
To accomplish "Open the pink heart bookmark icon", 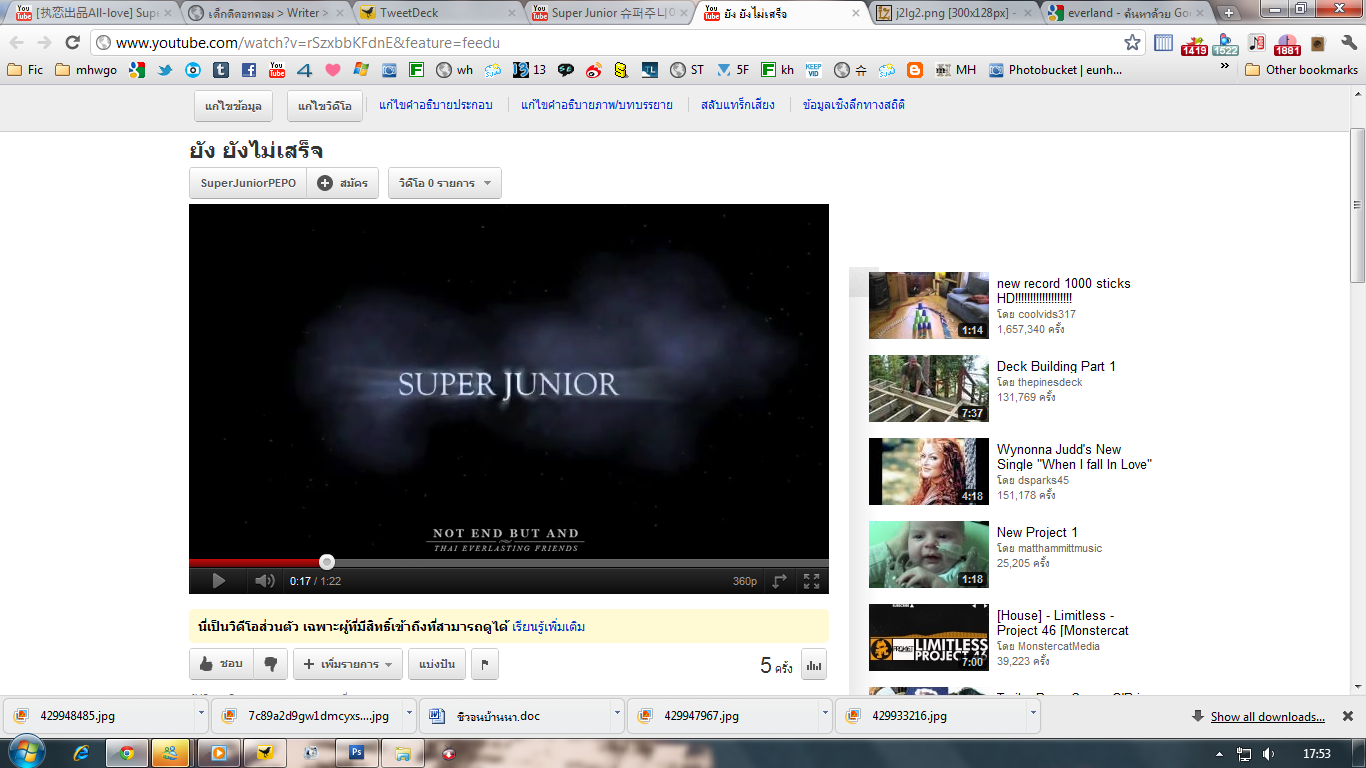I will click(x=333, y=70).
